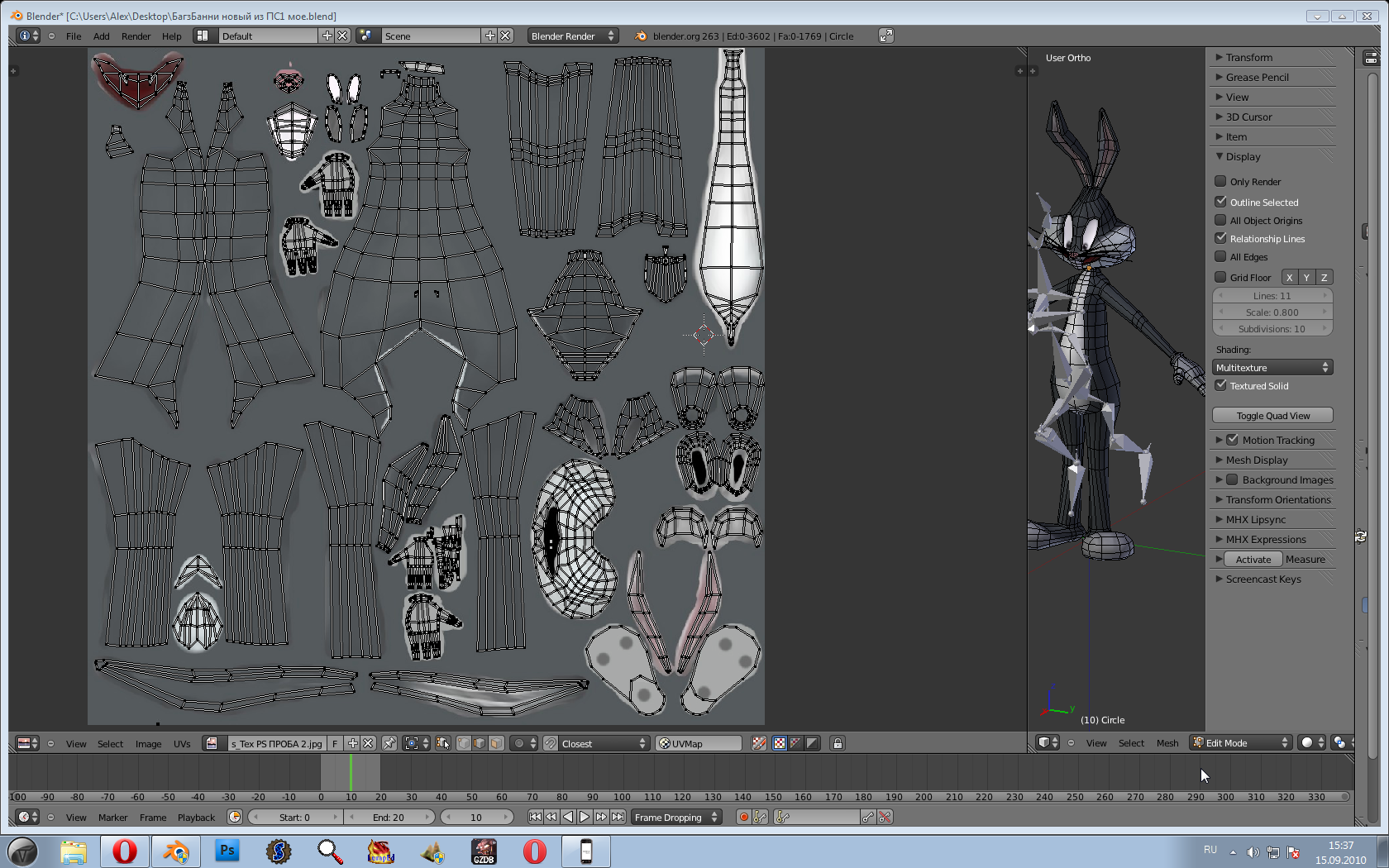This screenshot has height=868, width=1389.
Task: Click the Toggle Quad View button
Action: 1272,415
